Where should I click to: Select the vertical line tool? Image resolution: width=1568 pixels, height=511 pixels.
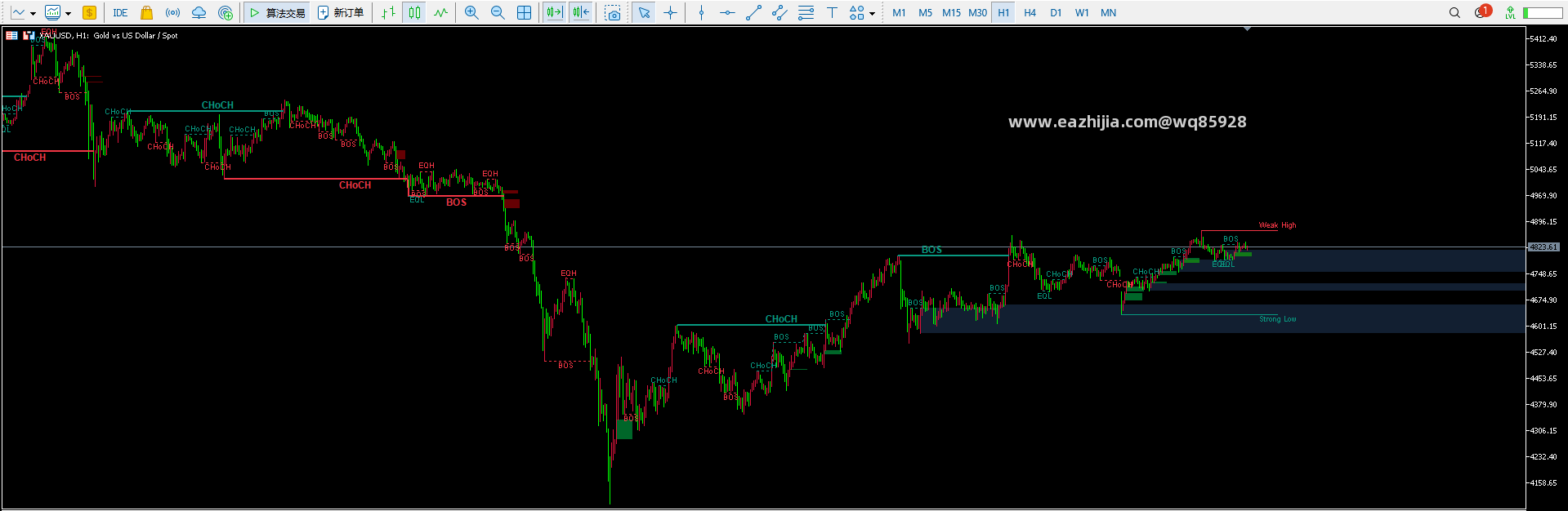701,12
